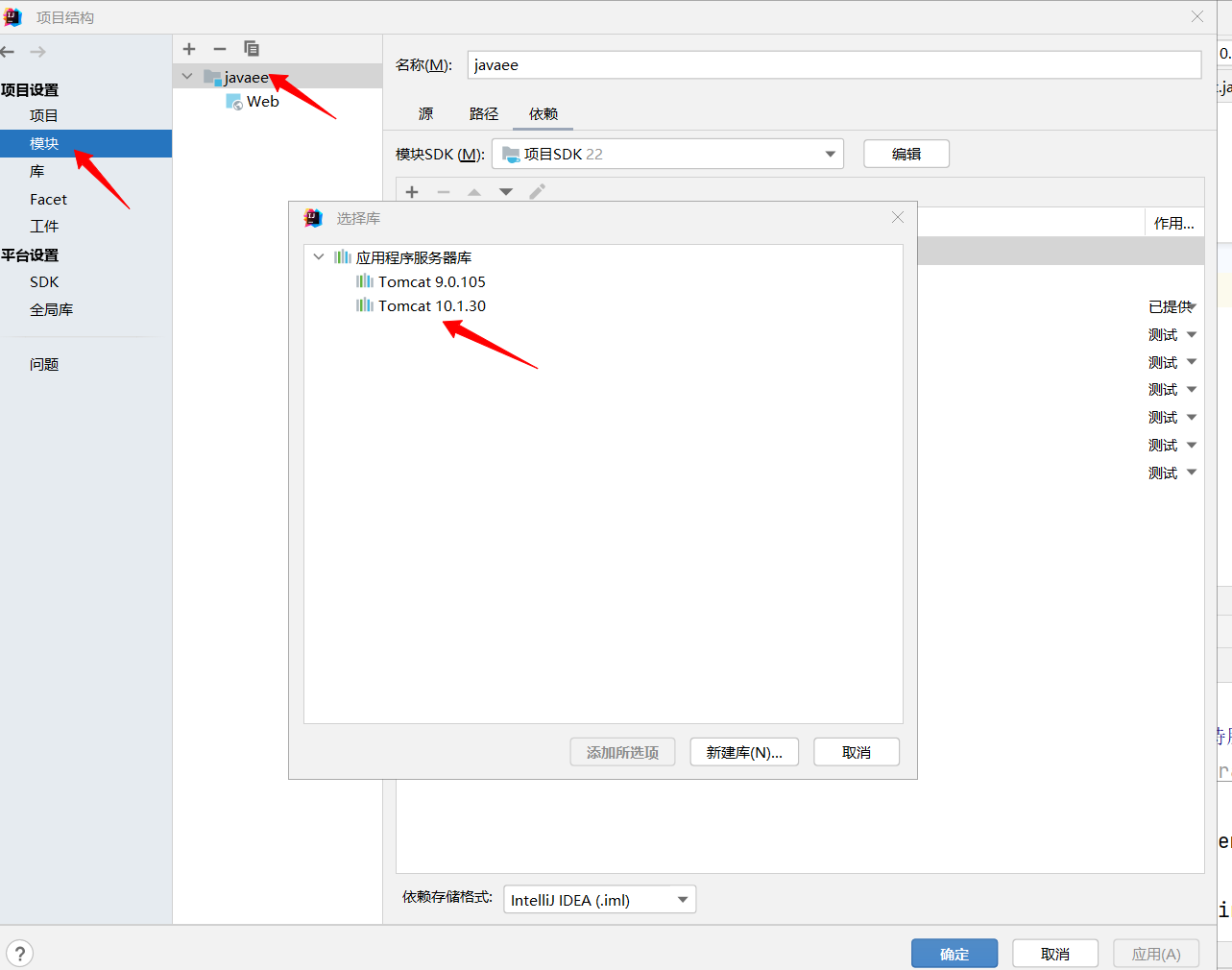Remove selected module with minus icon
Image resolution: width=1232 pixels, height=970 pixels.
pos(220,49)
